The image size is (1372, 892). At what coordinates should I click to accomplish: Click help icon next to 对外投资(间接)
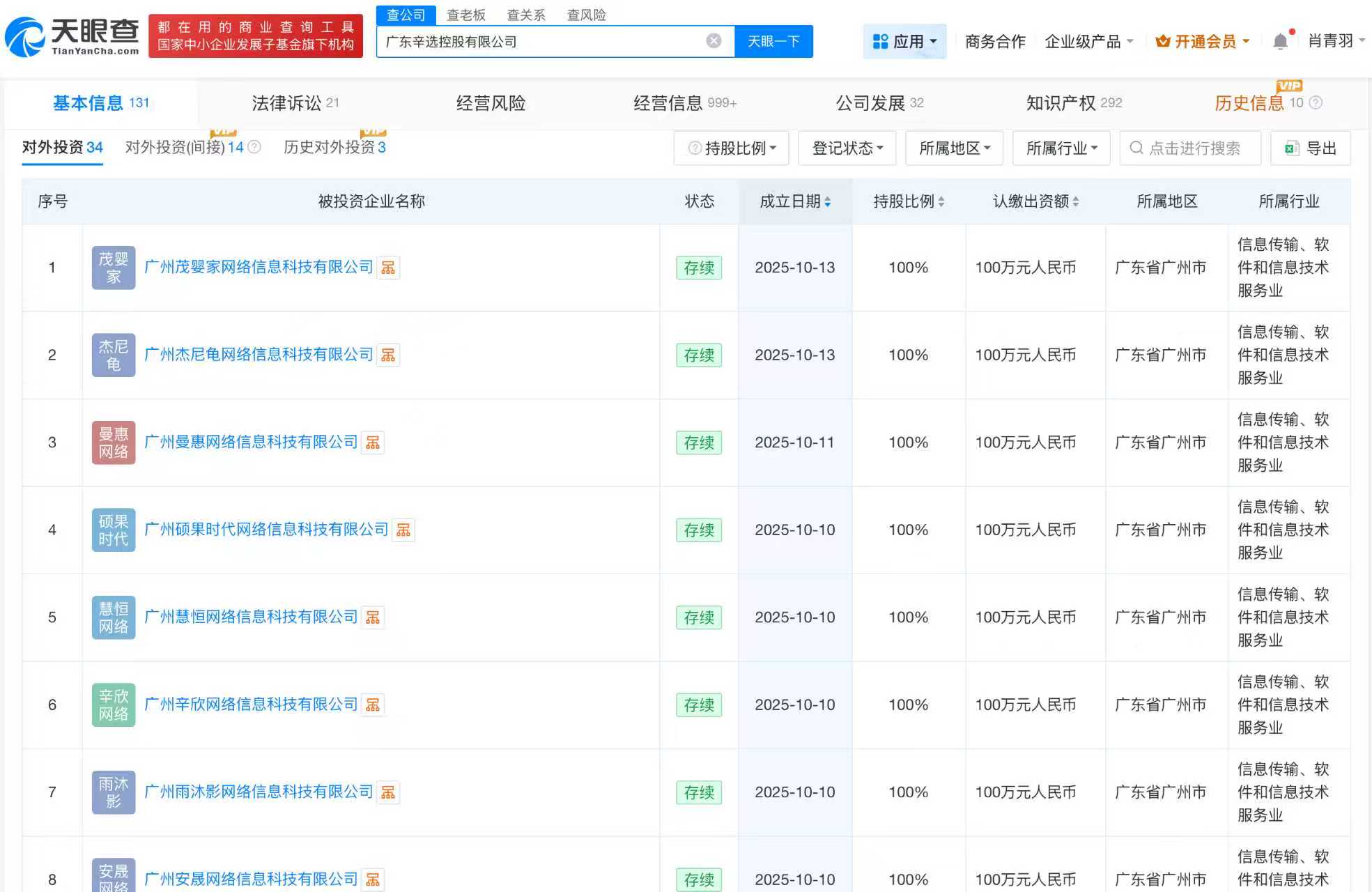click(x=254, y=146)
